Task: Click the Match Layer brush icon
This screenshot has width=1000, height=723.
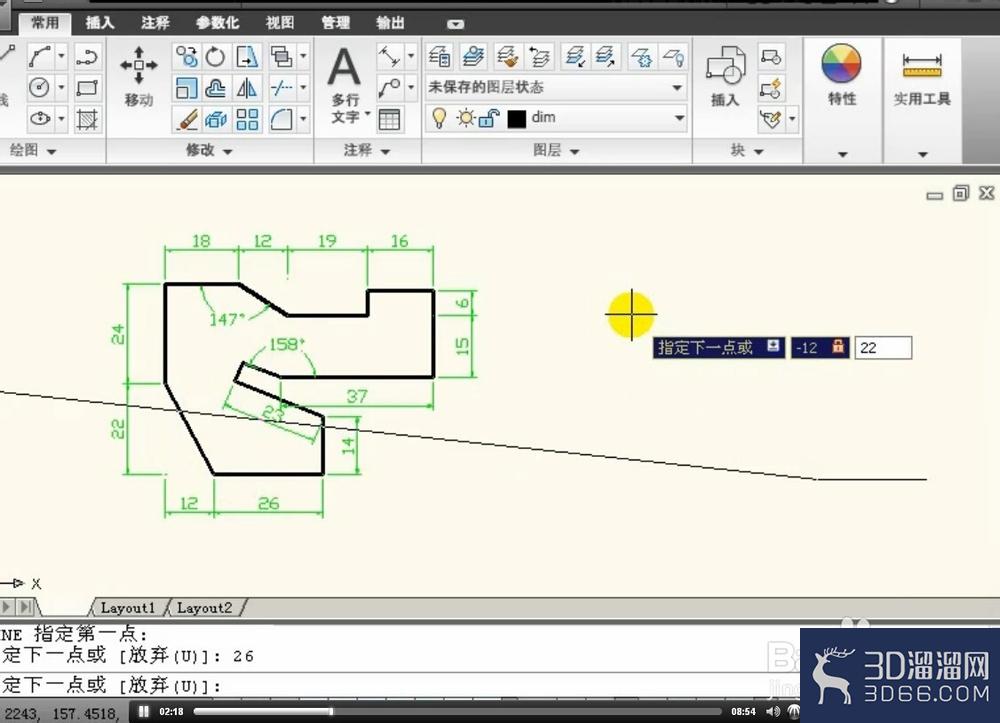Action: point(508,57)
